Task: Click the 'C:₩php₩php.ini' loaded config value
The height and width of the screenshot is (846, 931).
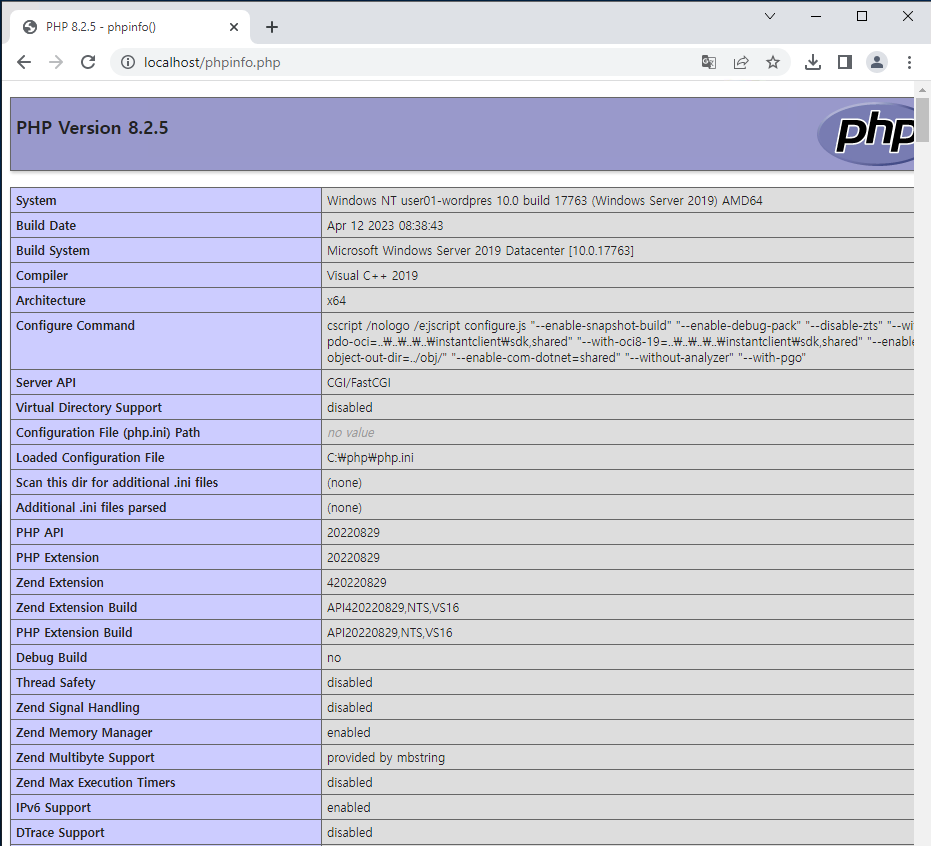Action: [370, 458]
